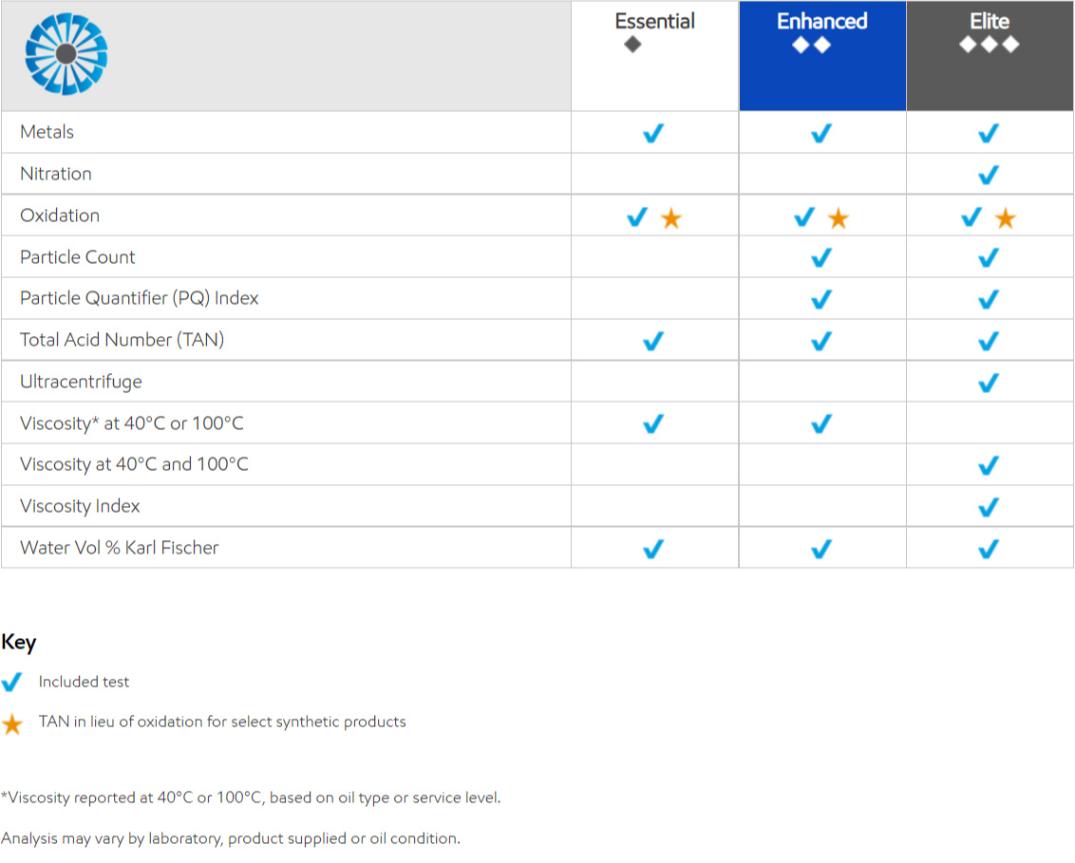Click the orange star in Enhanced Oxidation cell
This screenshot has width=1075, height=863.
tap(838, 218)
